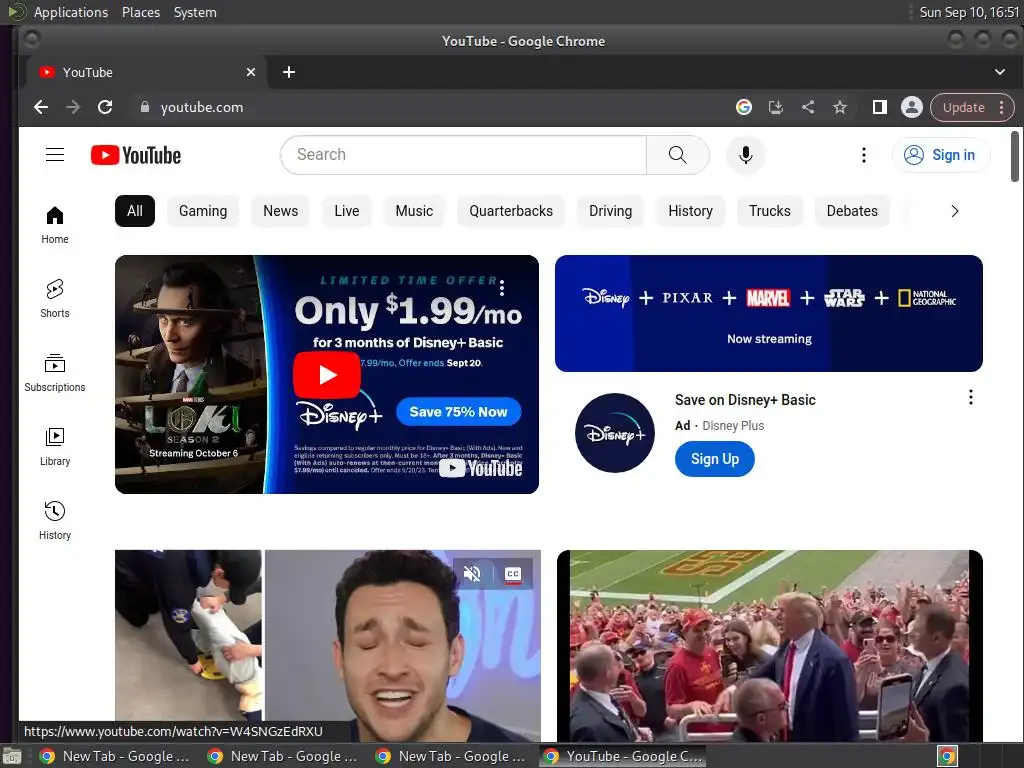Open a new browser tab
The image size is (1024, 768).
point(289,72)
